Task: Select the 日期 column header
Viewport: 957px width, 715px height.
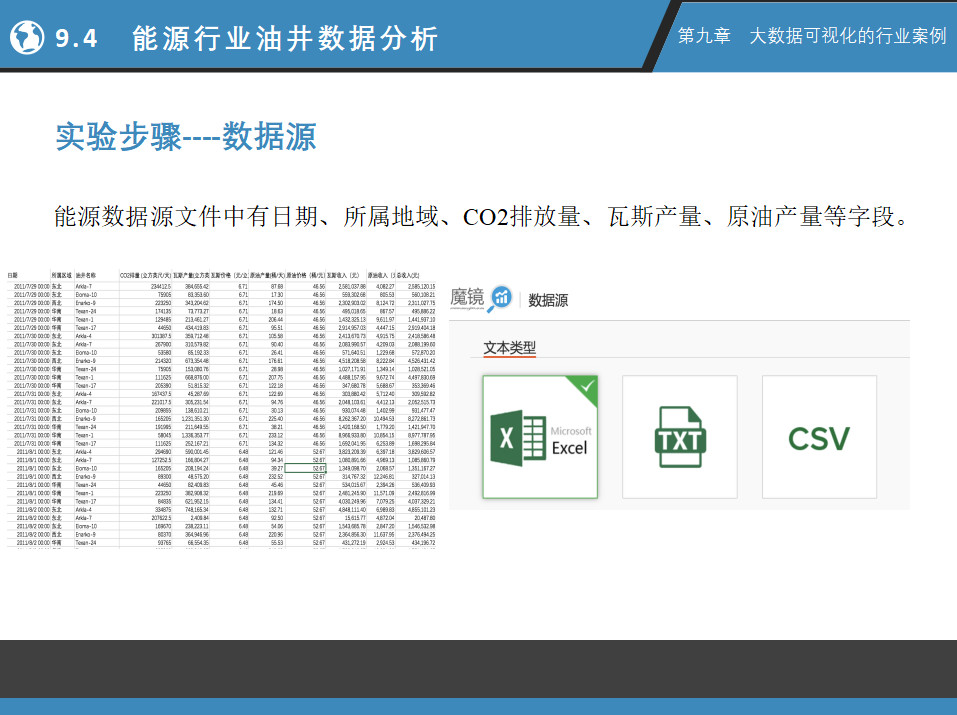Action: (x=14, y=274)
